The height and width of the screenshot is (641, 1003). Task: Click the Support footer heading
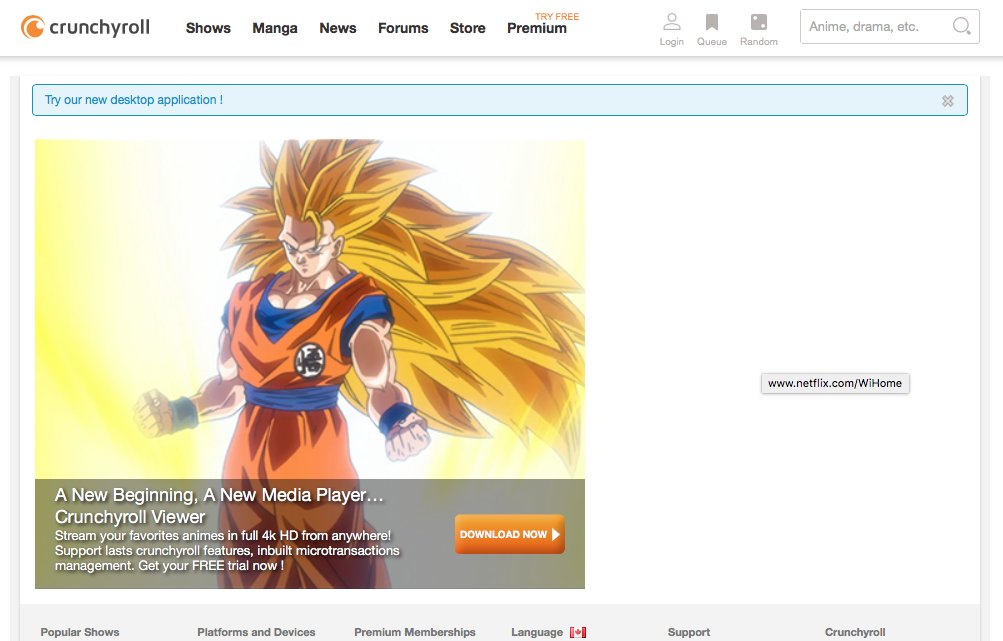pos(689,632)
